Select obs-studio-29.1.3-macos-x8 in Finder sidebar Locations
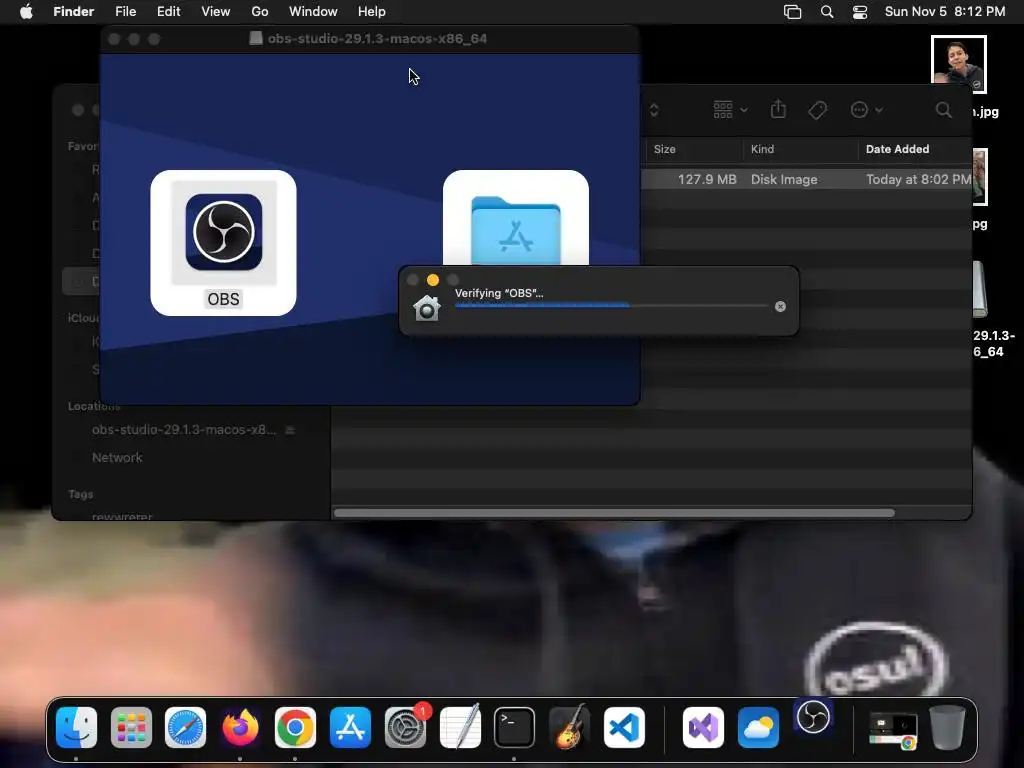The width and height of the screenshot is (1024, 768). coord(184,430)
